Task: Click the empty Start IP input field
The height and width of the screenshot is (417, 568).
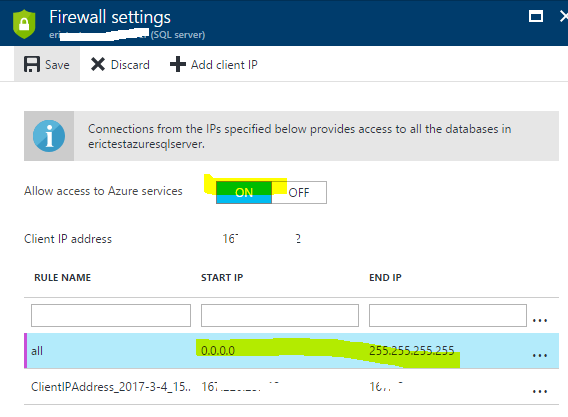Action: [x=280, y=315]
